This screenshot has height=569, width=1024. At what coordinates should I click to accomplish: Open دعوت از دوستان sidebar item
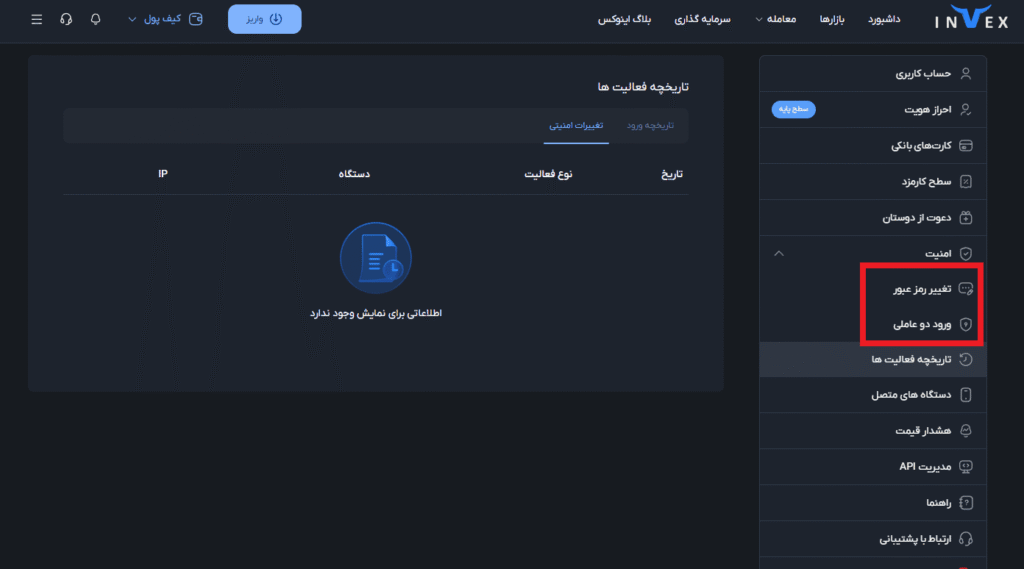pos(872,217)
